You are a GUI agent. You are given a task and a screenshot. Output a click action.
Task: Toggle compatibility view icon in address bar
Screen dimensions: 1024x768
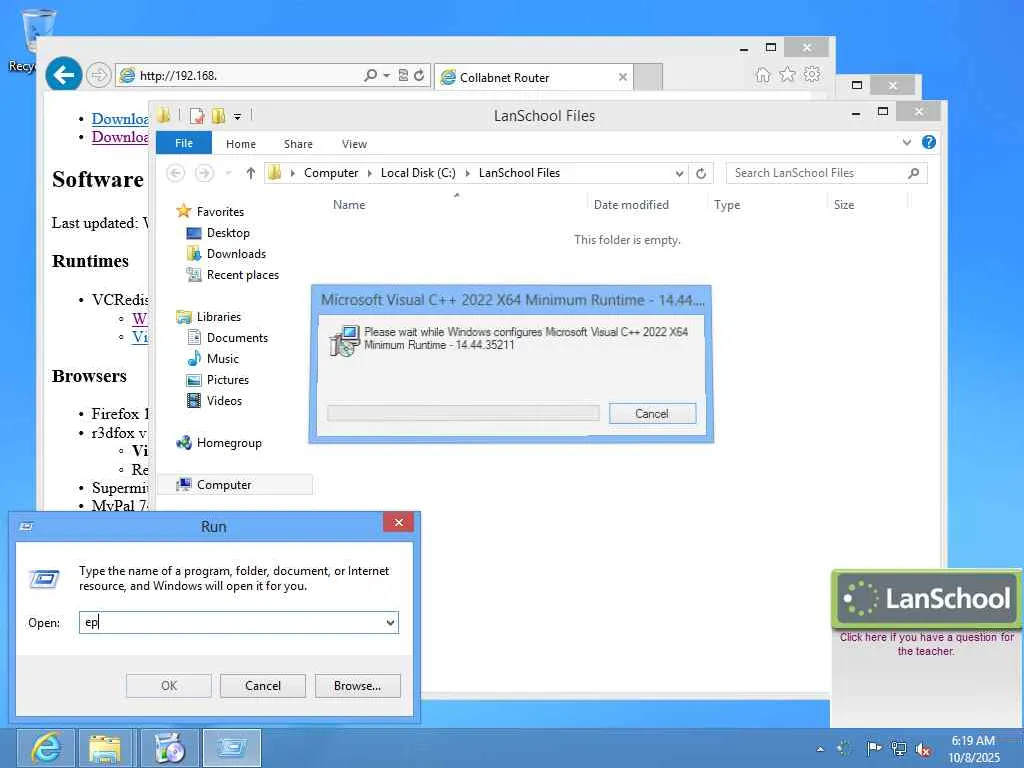tap(404, 75)
